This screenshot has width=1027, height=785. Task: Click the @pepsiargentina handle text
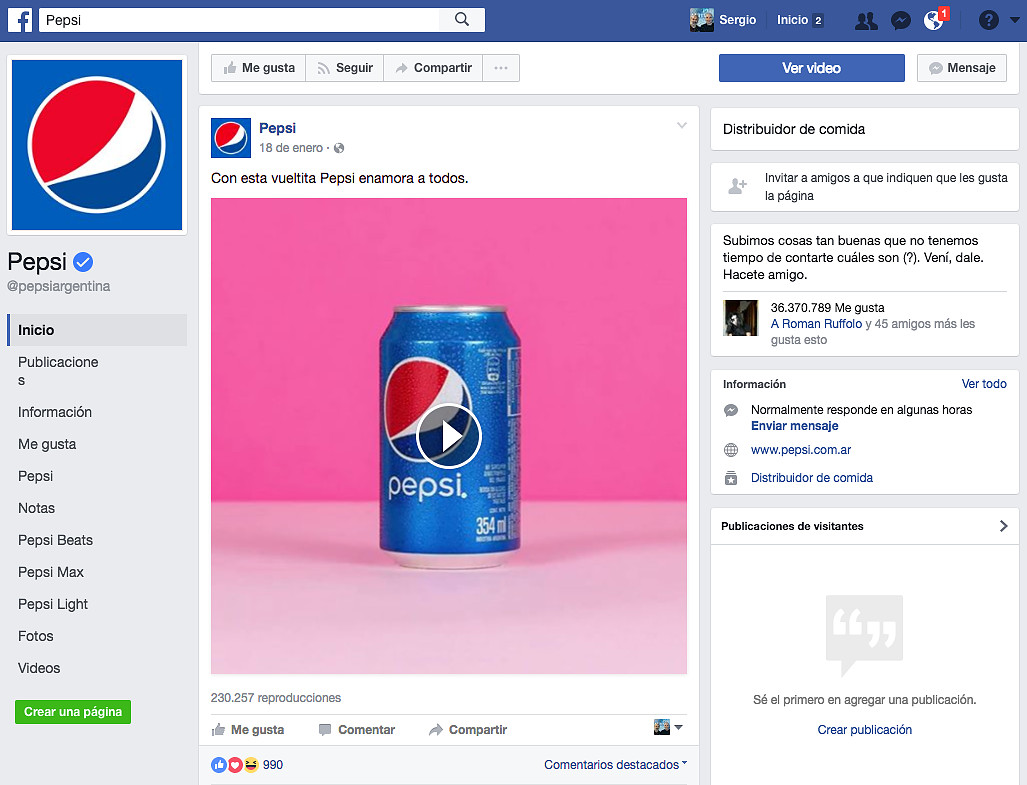click(x=58, y=286)
